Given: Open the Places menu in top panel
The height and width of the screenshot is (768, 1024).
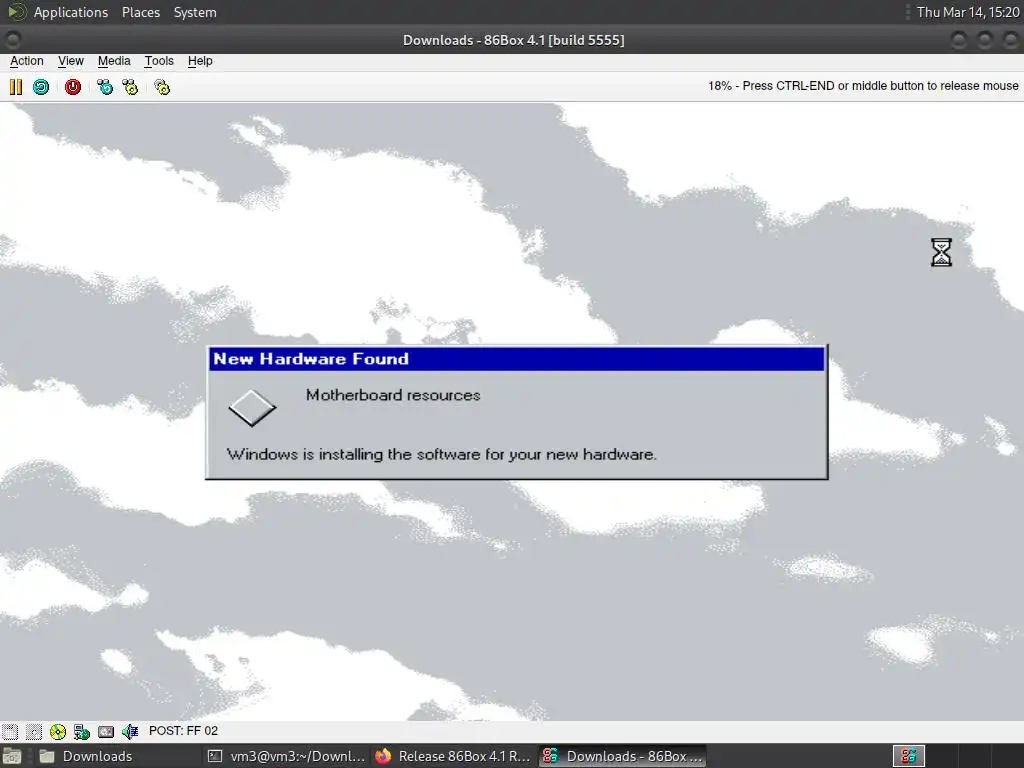Looking at the screenshot, I should [x=141, y=12].
